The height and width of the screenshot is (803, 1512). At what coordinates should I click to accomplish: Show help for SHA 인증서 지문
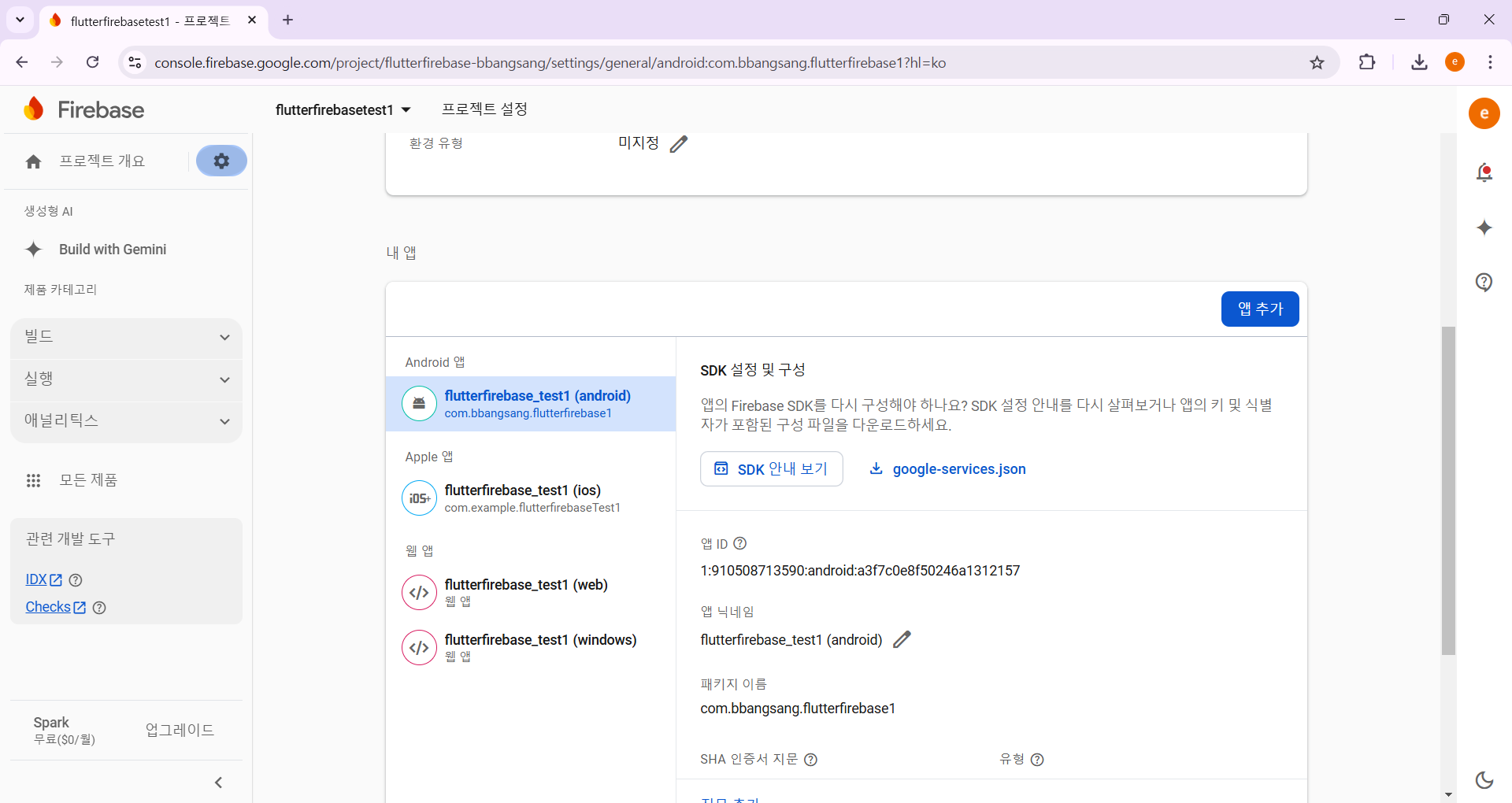coord(810,760)
